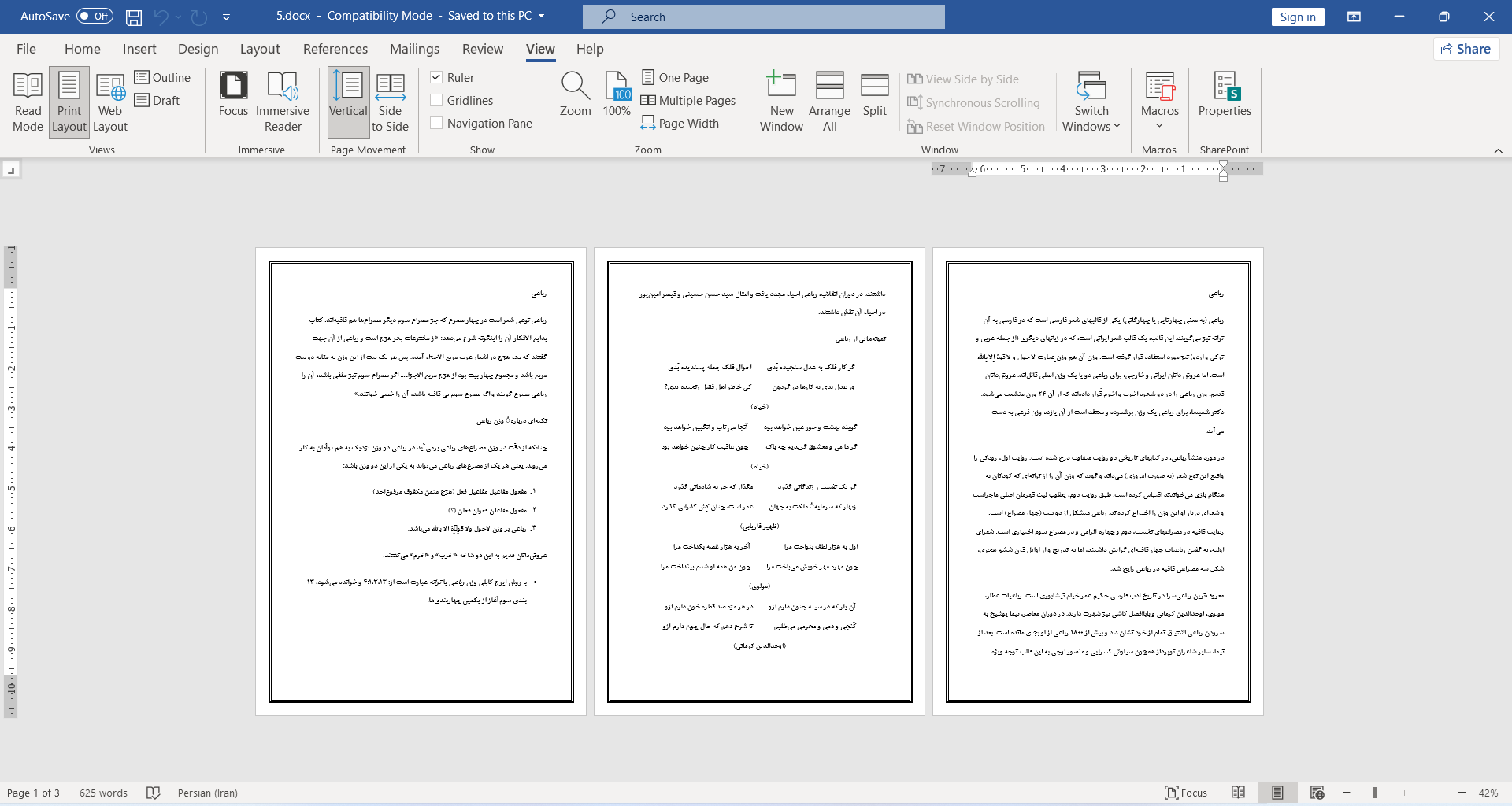Click zoom out minus button
Viewport: 1512px width, 806px height.
tap(1347, 793)
